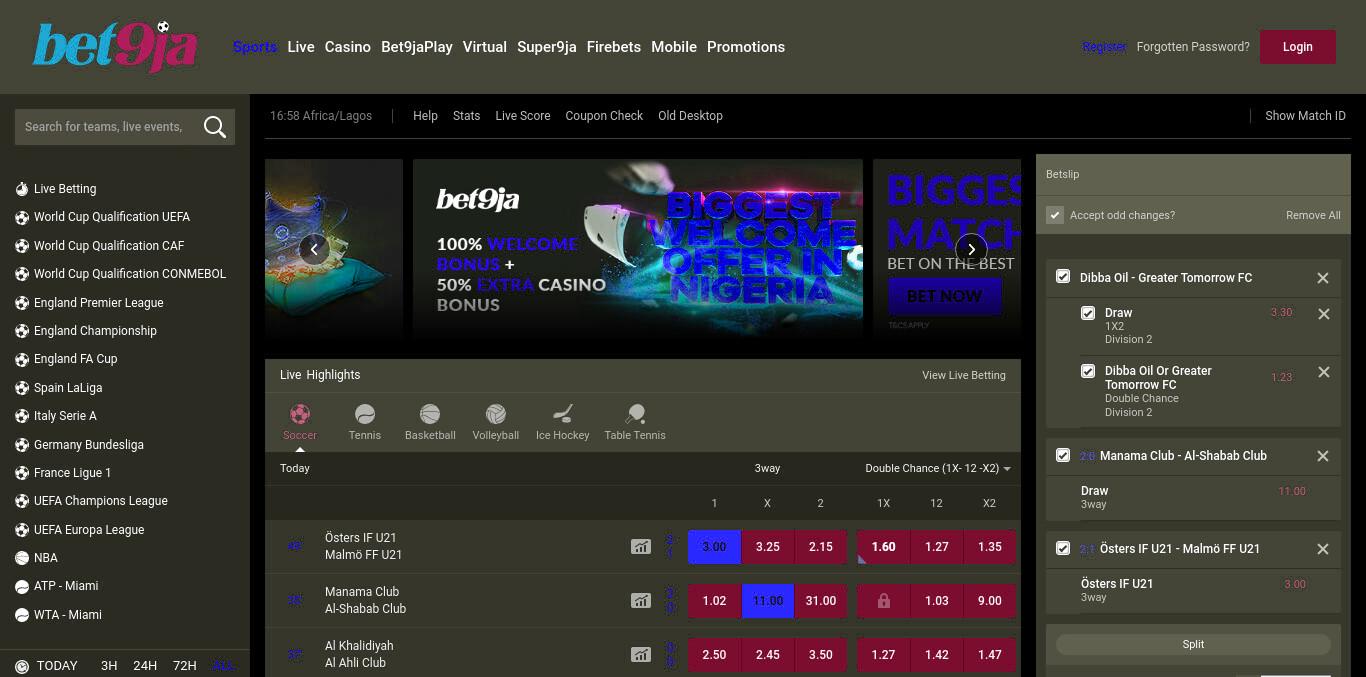Select 1X odd 1.60 for Östers match
This screenshot has height=677, width=1366.
click(883, 547)
